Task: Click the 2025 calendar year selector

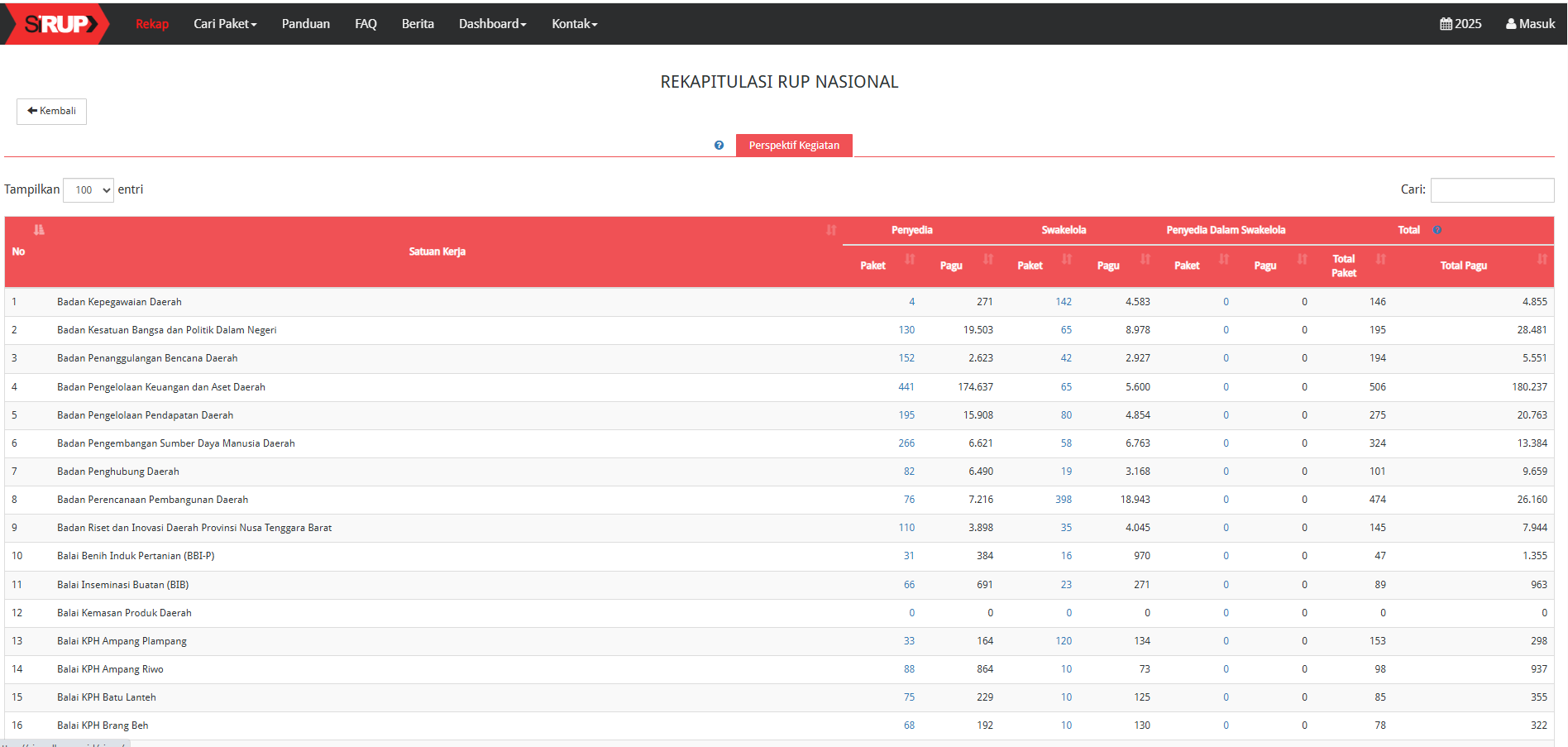Action: 1460,24
